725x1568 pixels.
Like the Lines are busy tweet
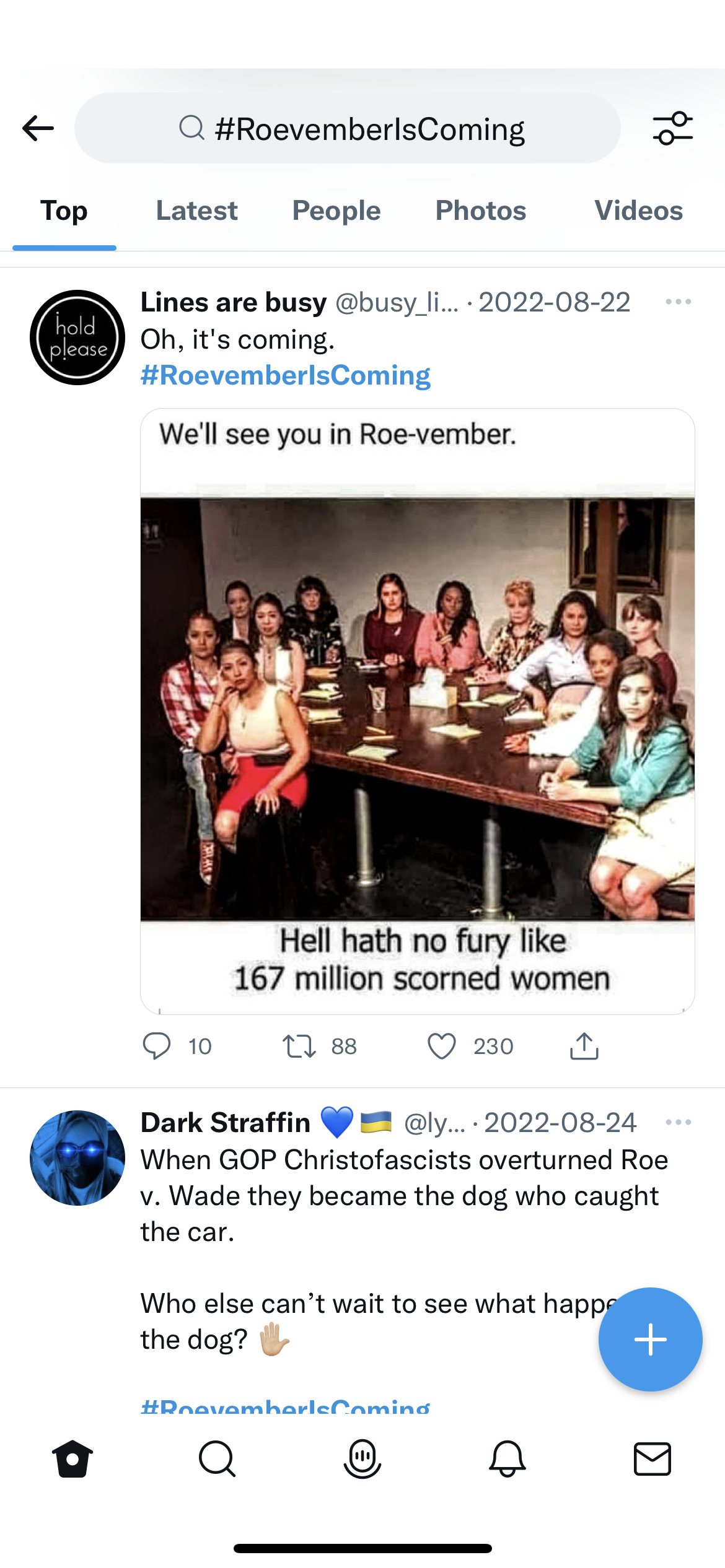click(x=442, y=1047)
